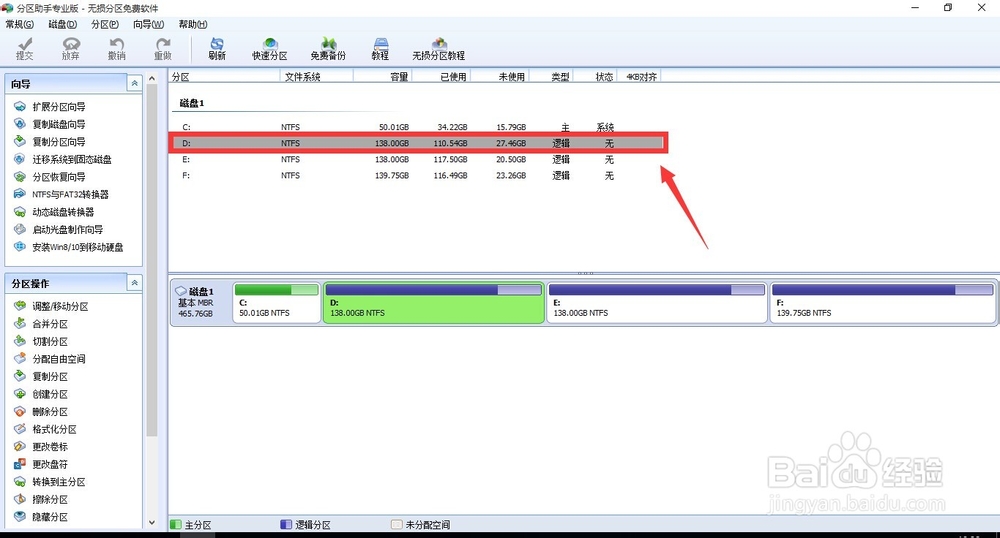Sort by 类型 column header
1000x538 pixels.
552,76
